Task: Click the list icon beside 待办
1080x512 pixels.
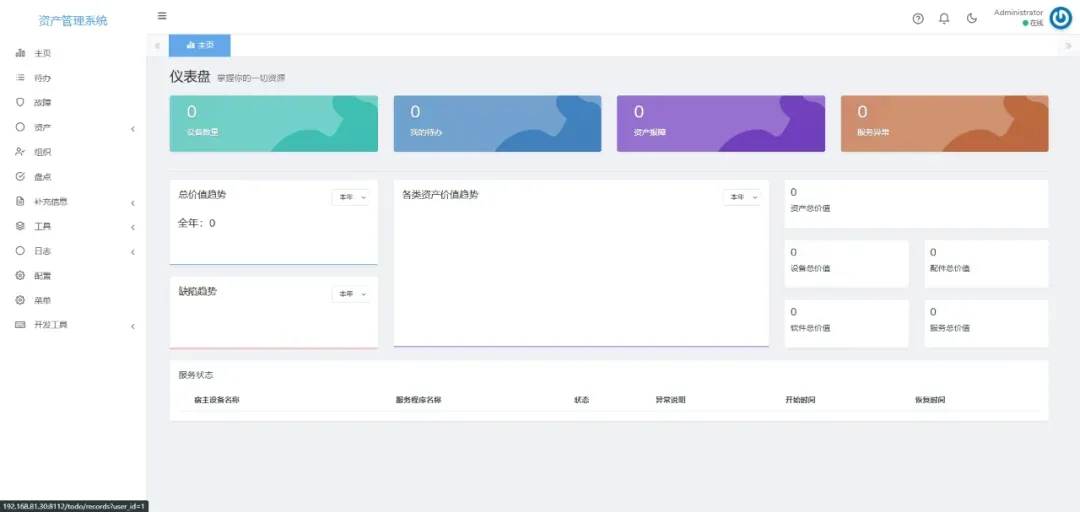Action: [20, 78]
